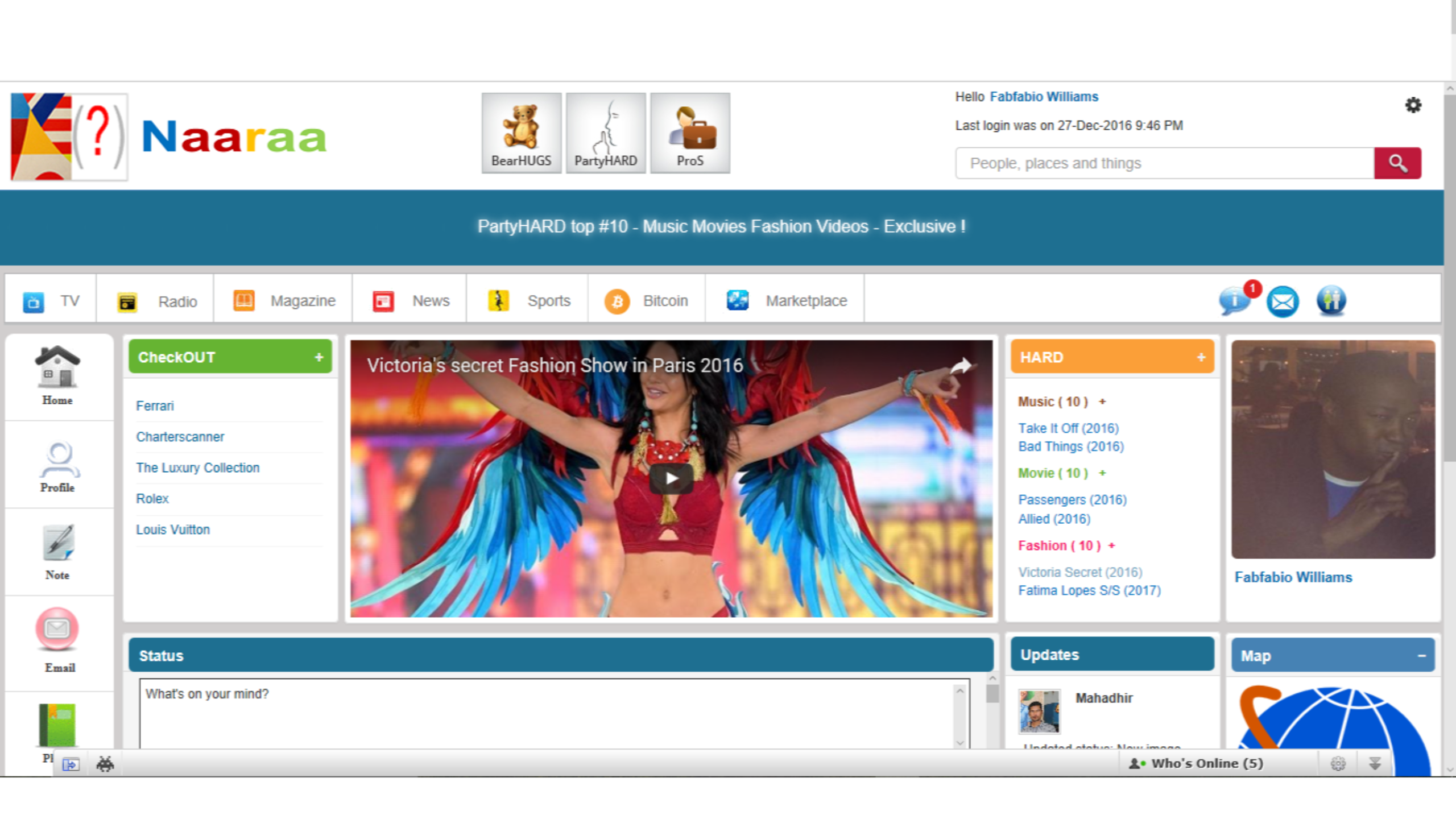Expand the Fashion (10) list plus
The height and width of the screenshot is (819, 1456).
(x=1111, y=545)
